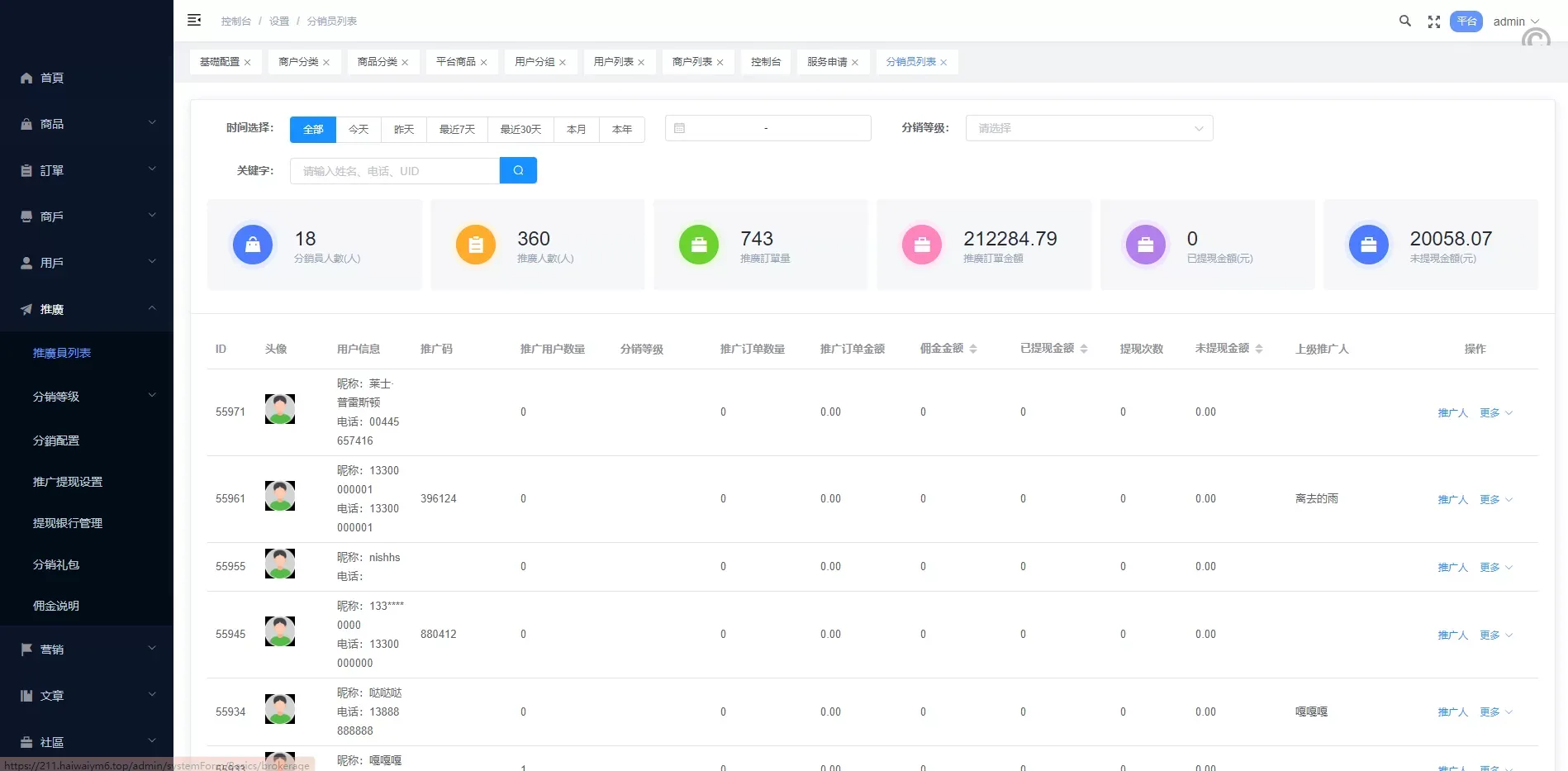1568x771 pixels.
Task: Collapse the sidebar with the menu fold icon
Action: [x=194, y=21]
